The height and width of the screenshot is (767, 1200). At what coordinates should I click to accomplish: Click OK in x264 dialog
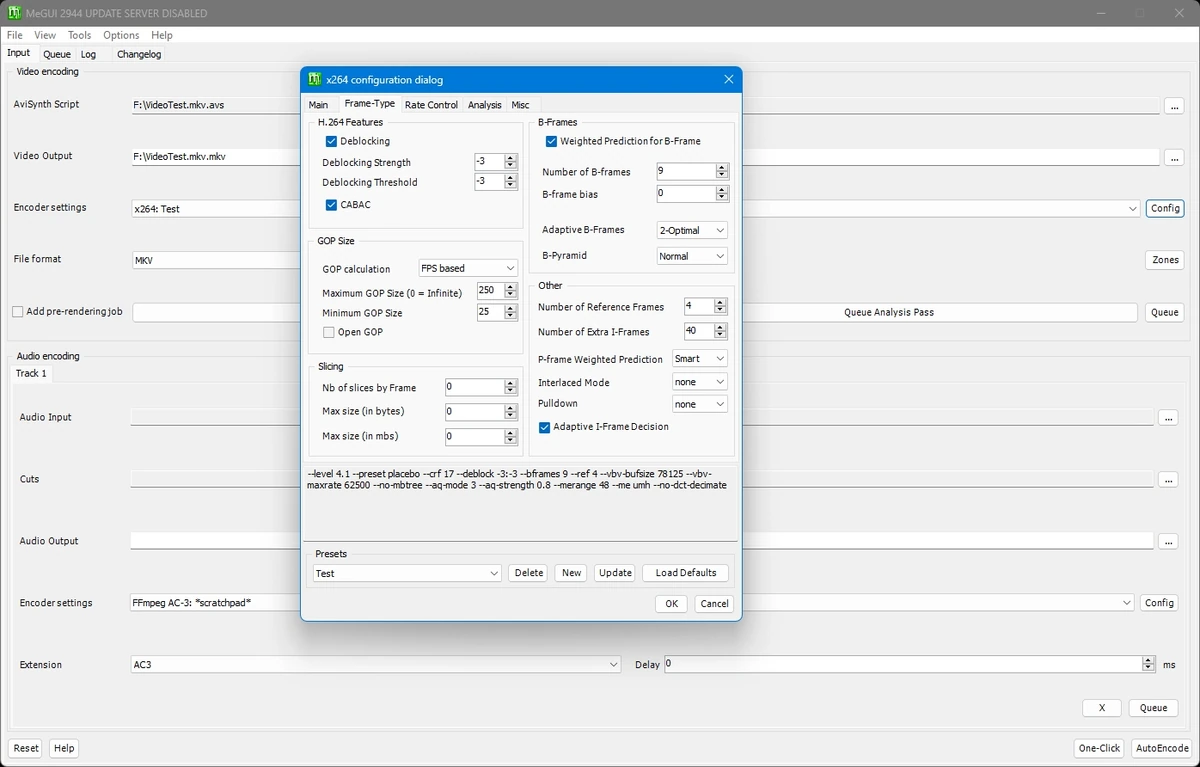pos(672,604)
